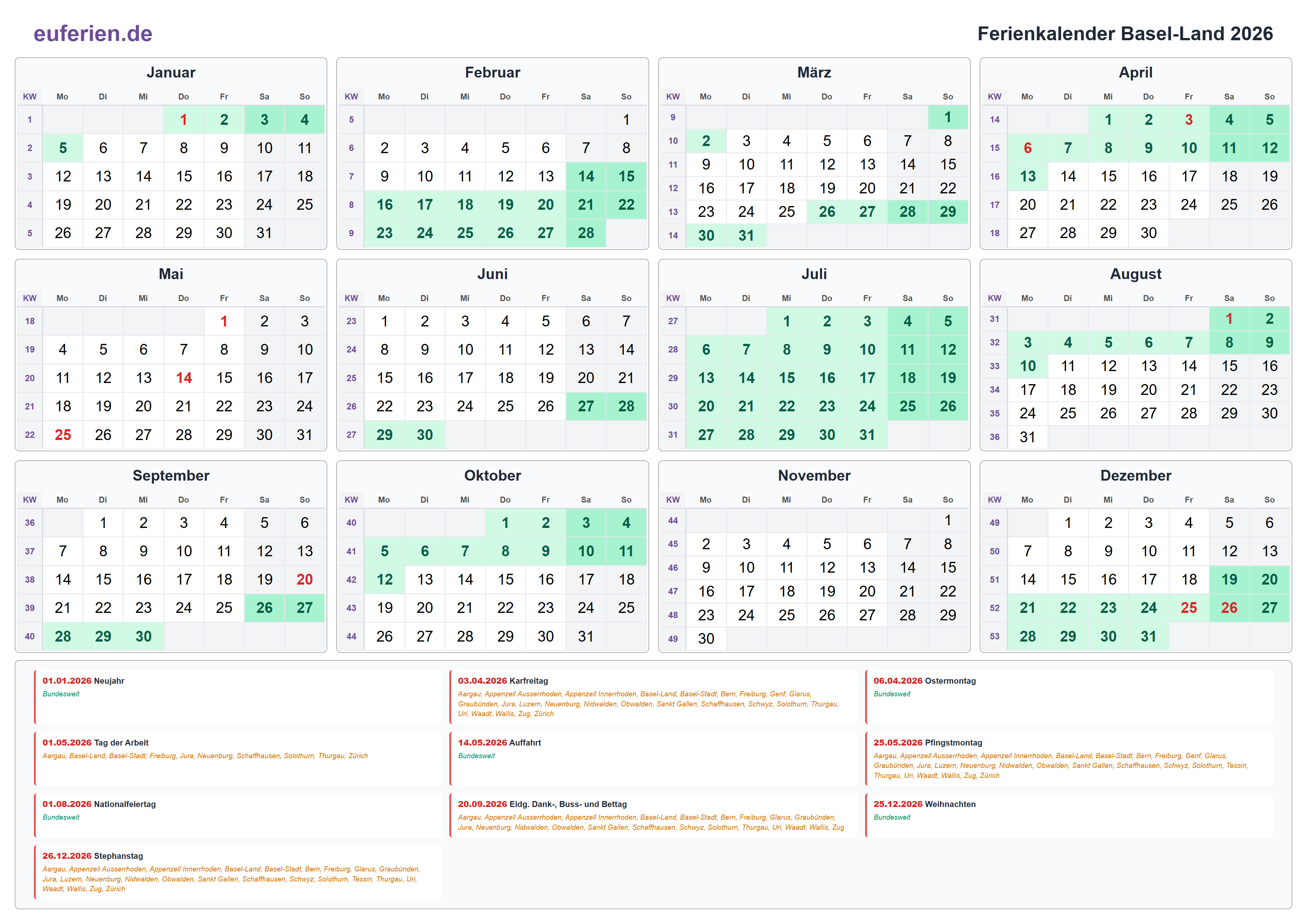Open the 20.09.2026 Eidg. Dank-, Buss- und Bettag entry
The image size is (1307, 924).
pos(653,815)
